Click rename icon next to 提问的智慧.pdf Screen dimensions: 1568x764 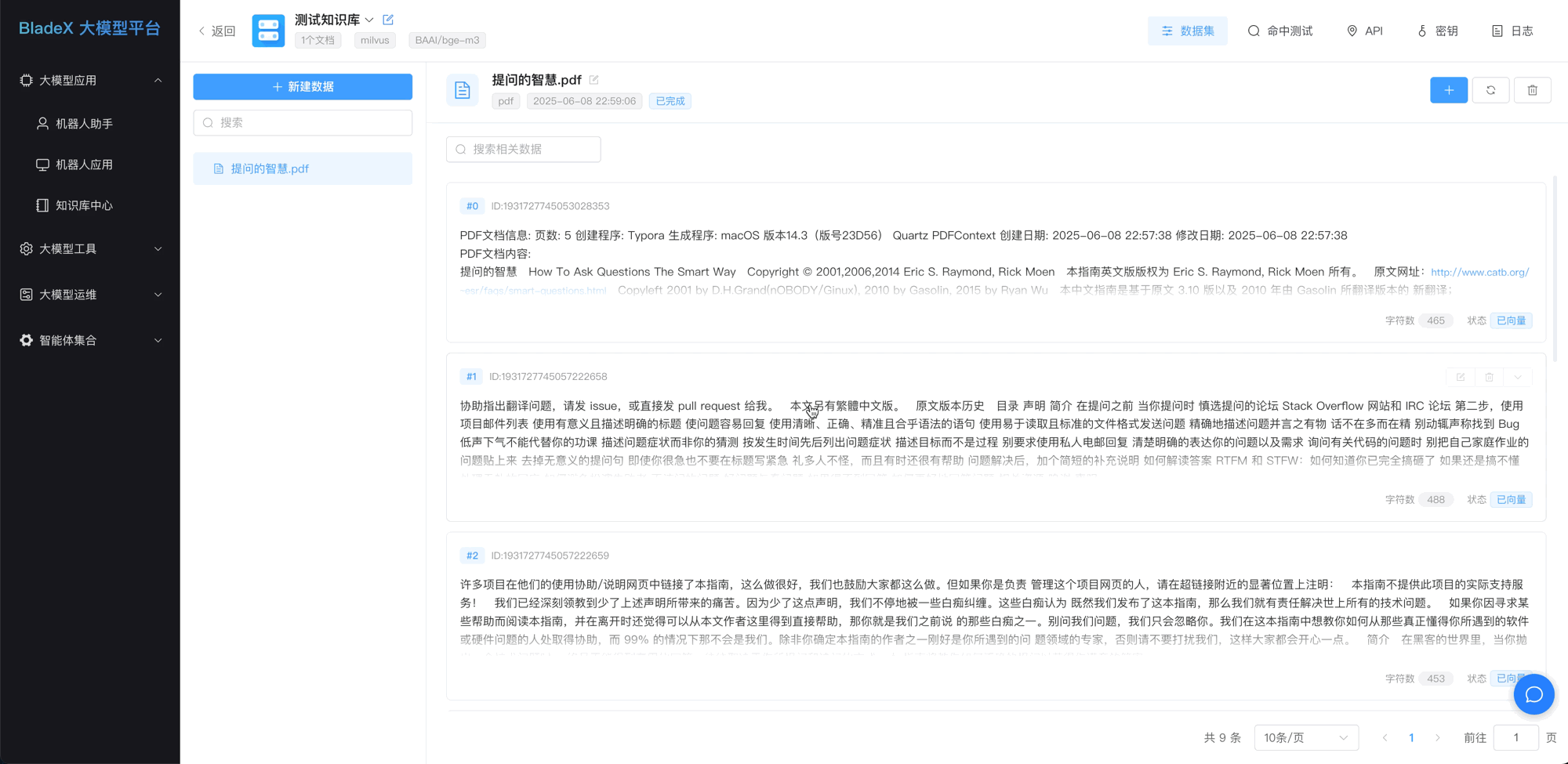tap(594, 80)
